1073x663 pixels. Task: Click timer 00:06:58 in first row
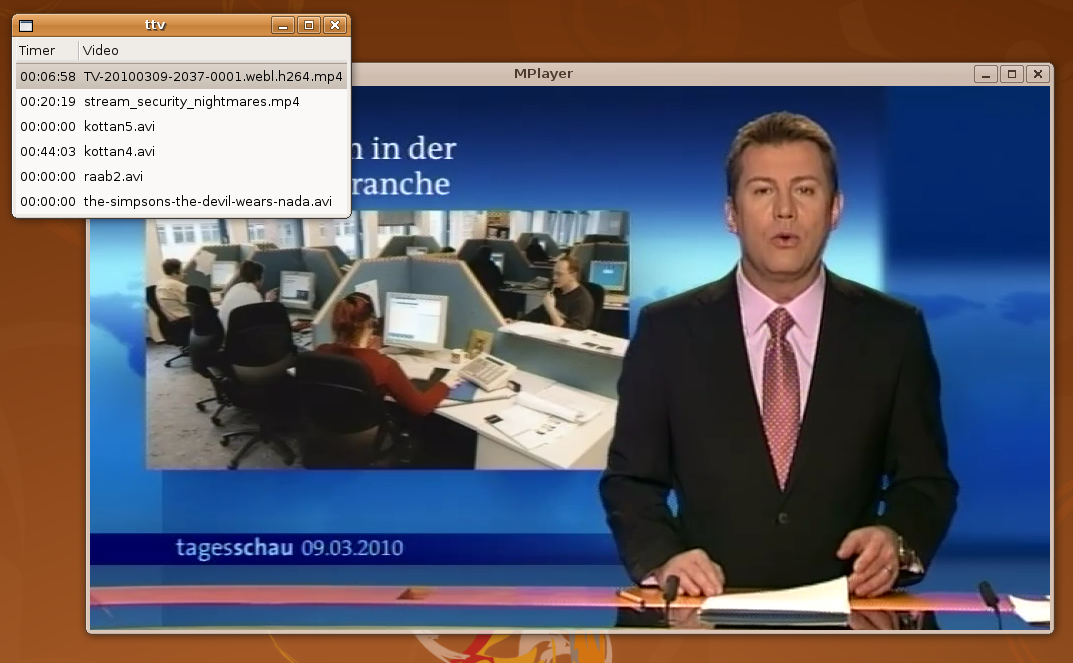[48, 77]
